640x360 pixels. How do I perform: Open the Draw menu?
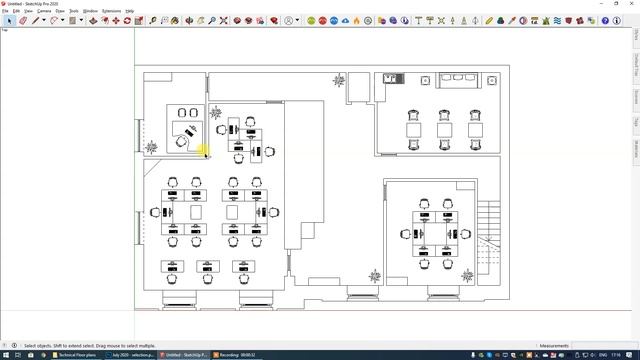[x=60, y=11]
